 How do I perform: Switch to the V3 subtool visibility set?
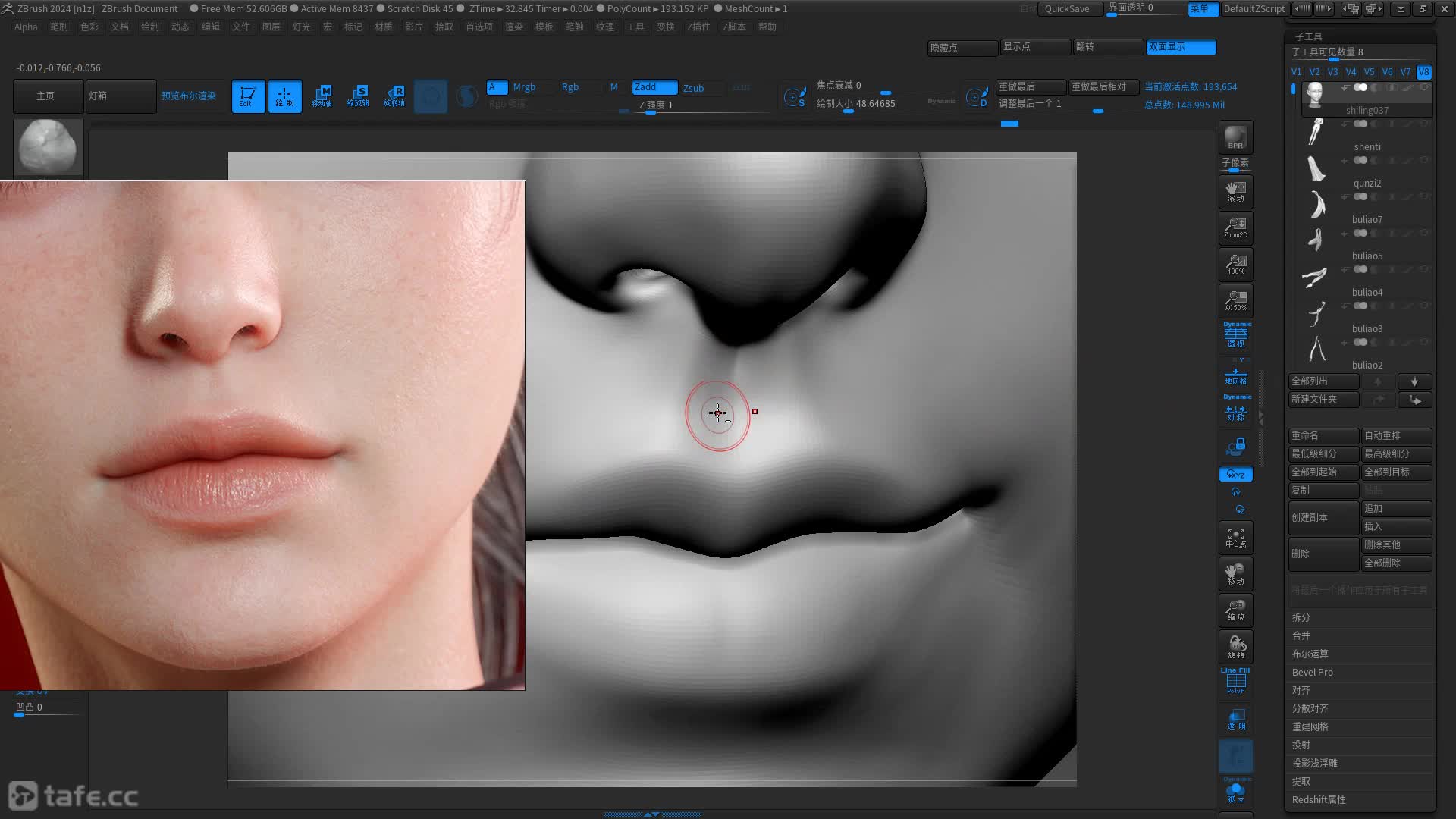1332,72
